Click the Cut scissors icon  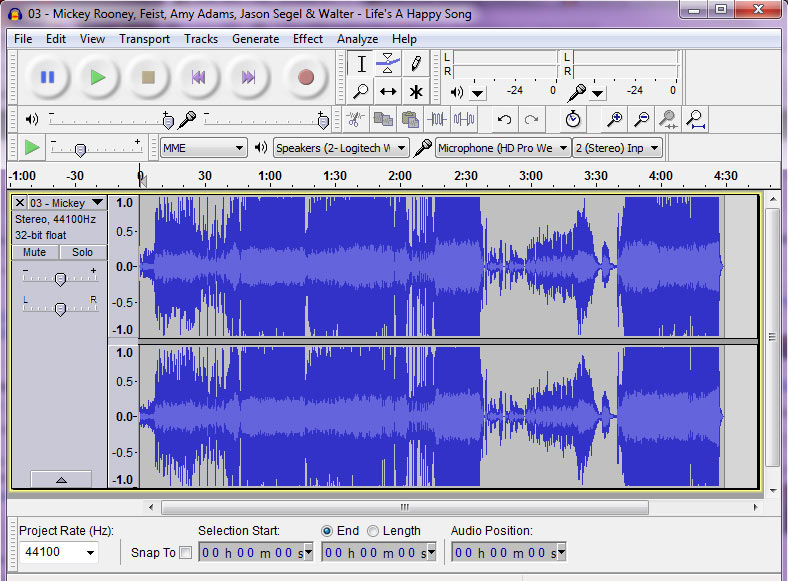click(356, 120)
